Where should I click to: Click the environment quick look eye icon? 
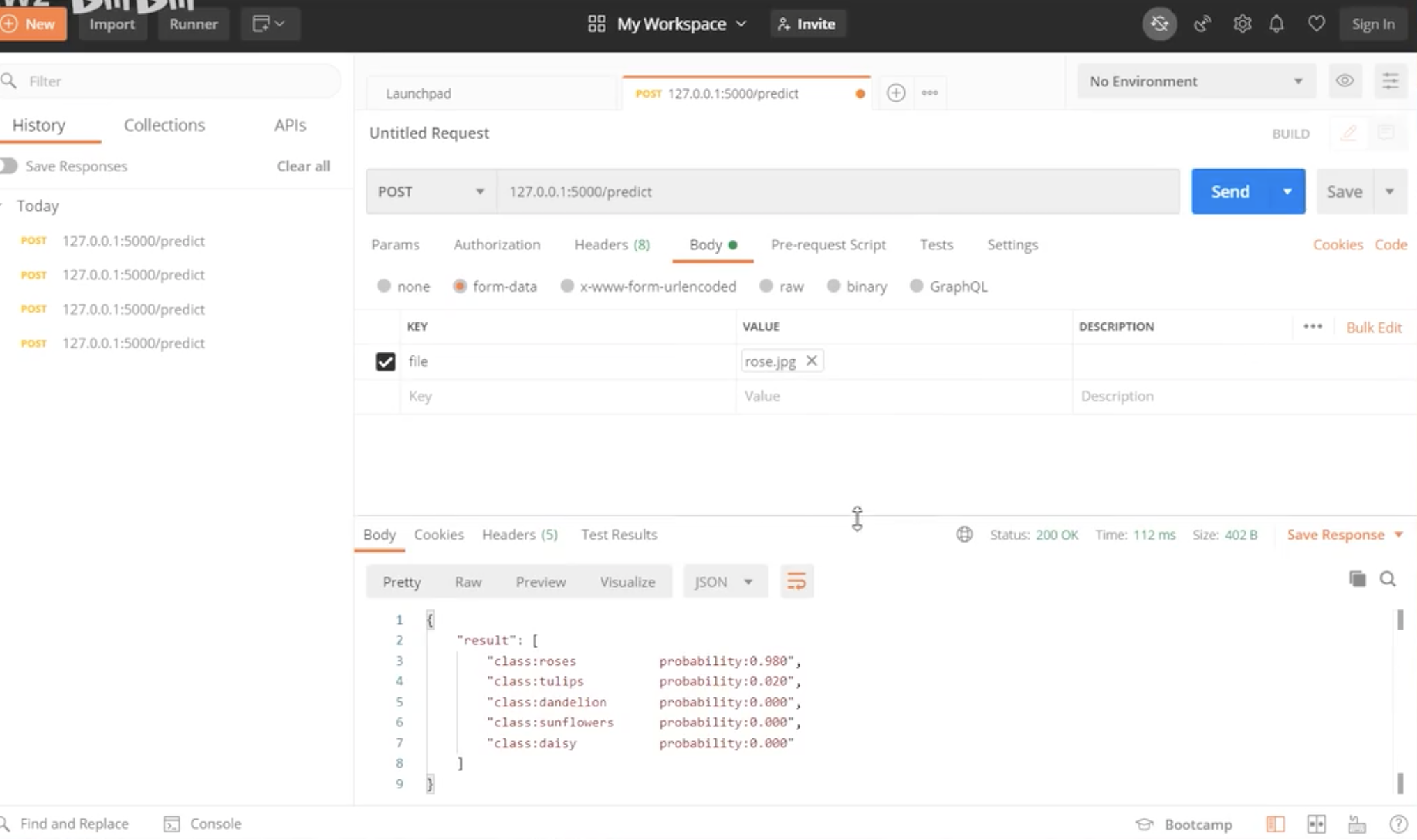1345,81
